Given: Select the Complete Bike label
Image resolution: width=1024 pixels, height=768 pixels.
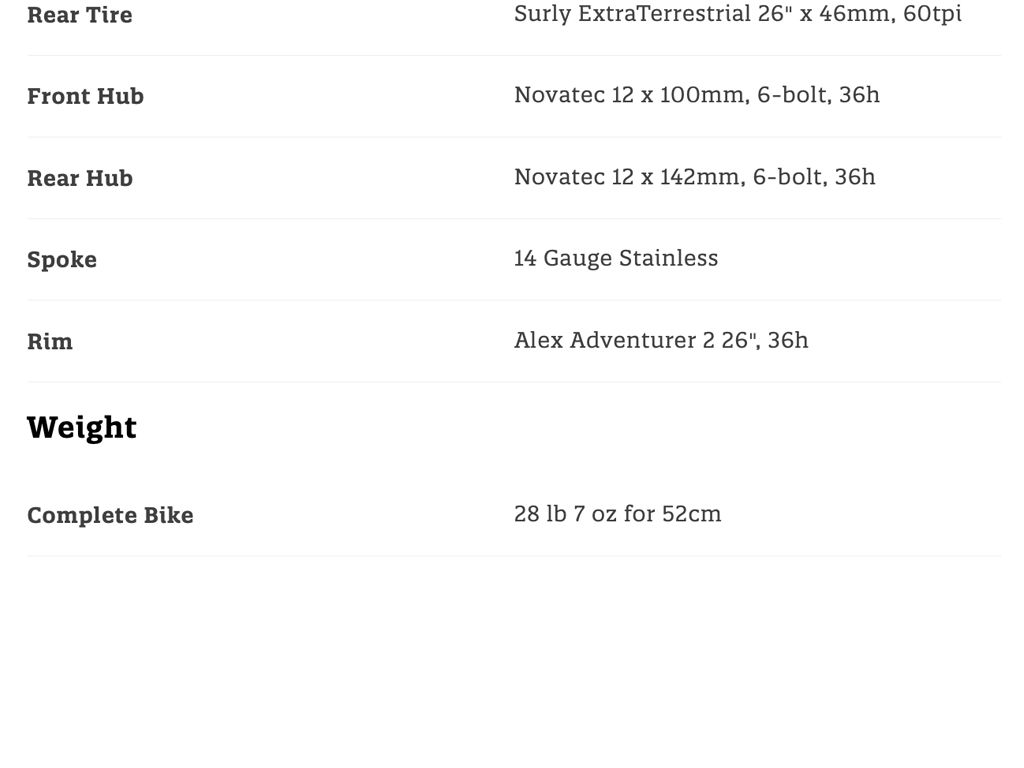Looking at the screenshot, I should [110, 515].
